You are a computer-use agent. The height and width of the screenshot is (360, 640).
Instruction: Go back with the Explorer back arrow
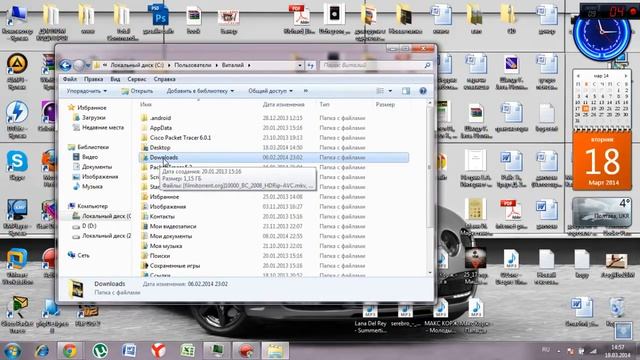click(x=66, y=65)
